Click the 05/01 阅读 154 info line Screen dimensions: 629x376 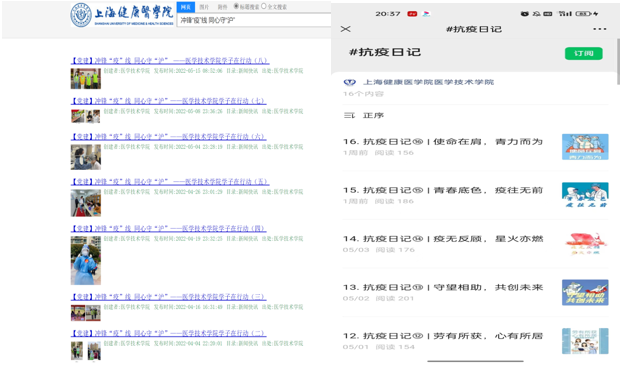coord(379,347)
